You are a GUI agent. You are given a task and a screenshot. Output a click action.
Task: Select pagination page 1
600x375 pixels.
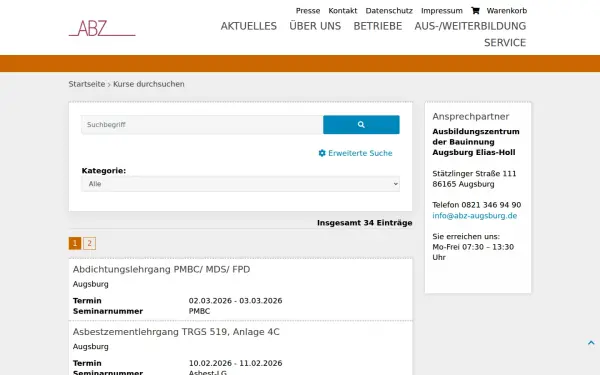75,243
